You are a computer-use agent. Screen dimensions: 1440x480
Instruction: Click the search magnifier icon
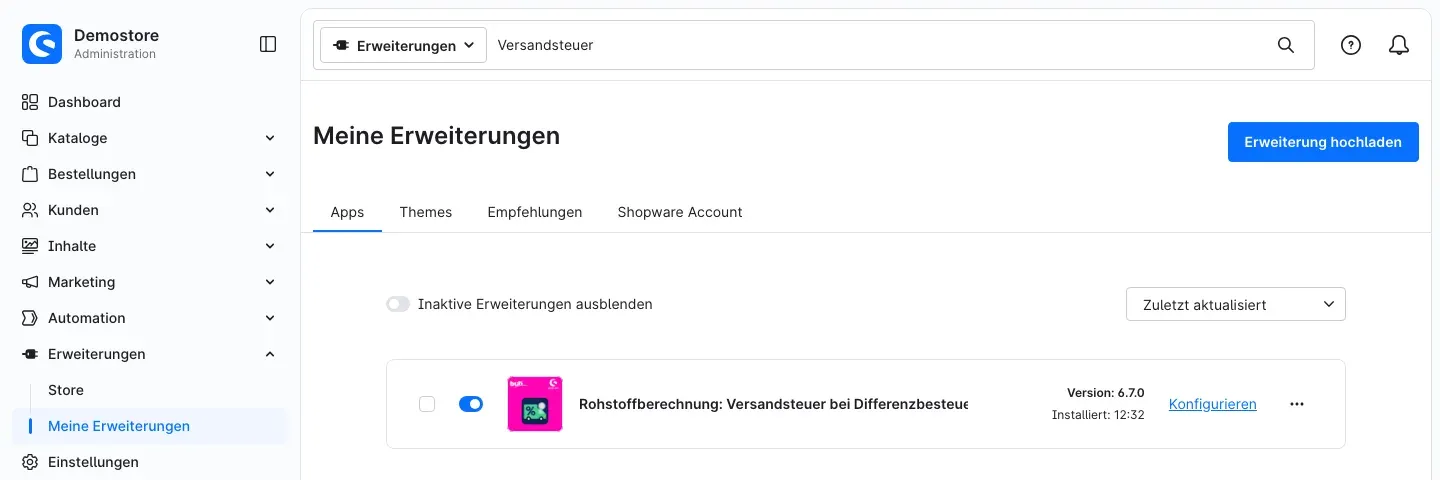point(1286,45)
